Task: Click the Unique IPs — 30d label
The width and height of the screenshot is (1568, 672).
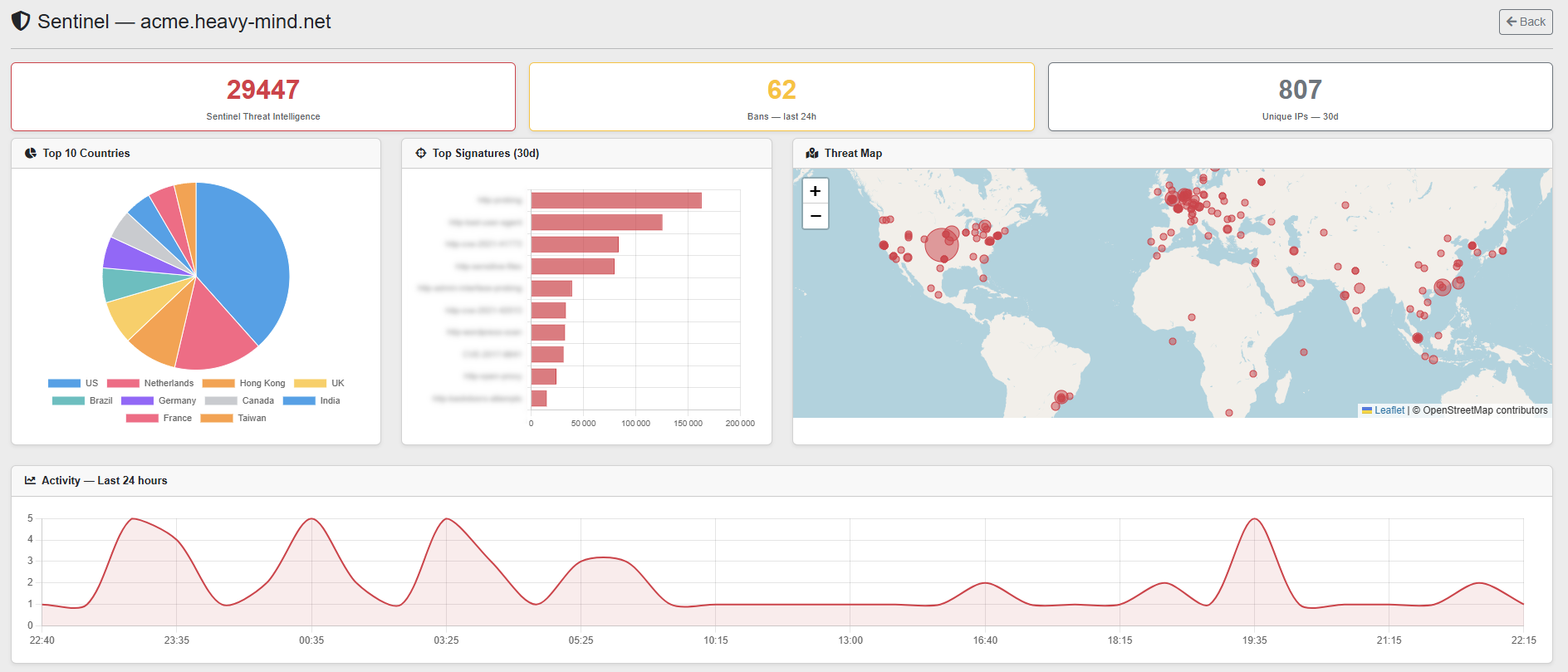Action: (x=1300, y=116)
